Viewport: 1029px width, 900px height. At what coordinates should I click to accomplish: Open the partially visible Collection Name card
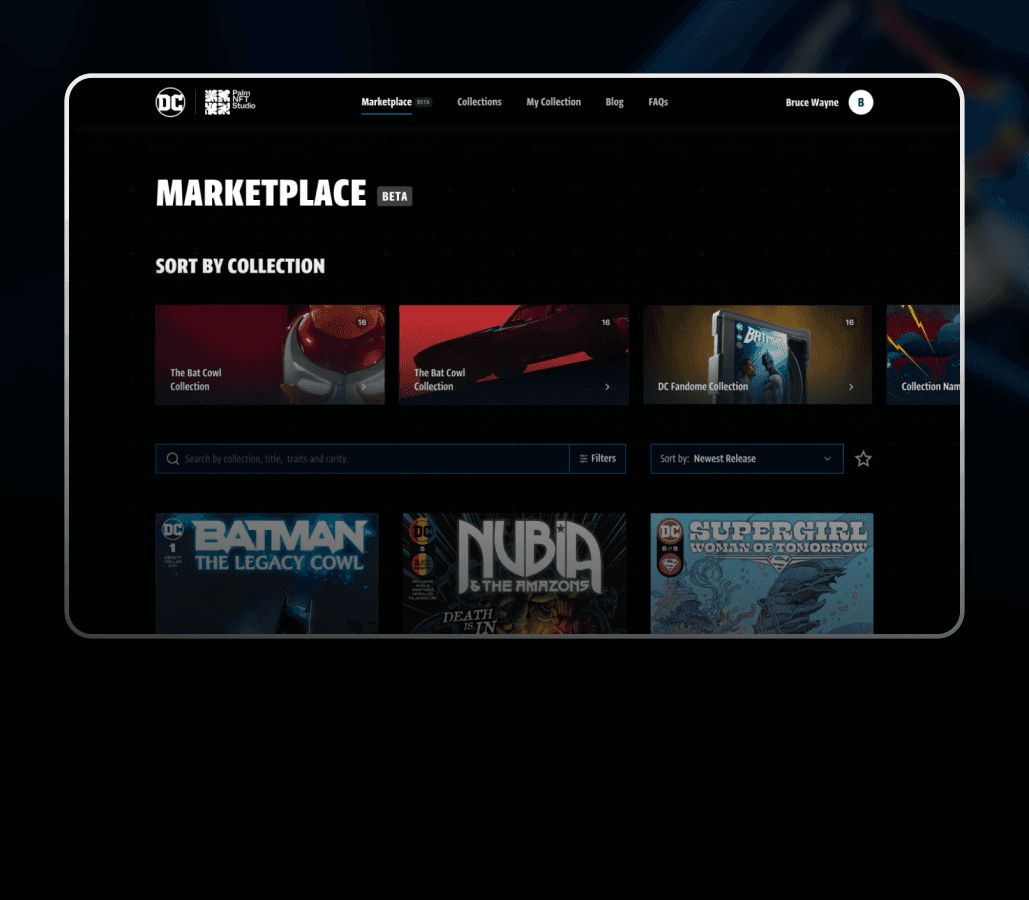coord(923,354)
